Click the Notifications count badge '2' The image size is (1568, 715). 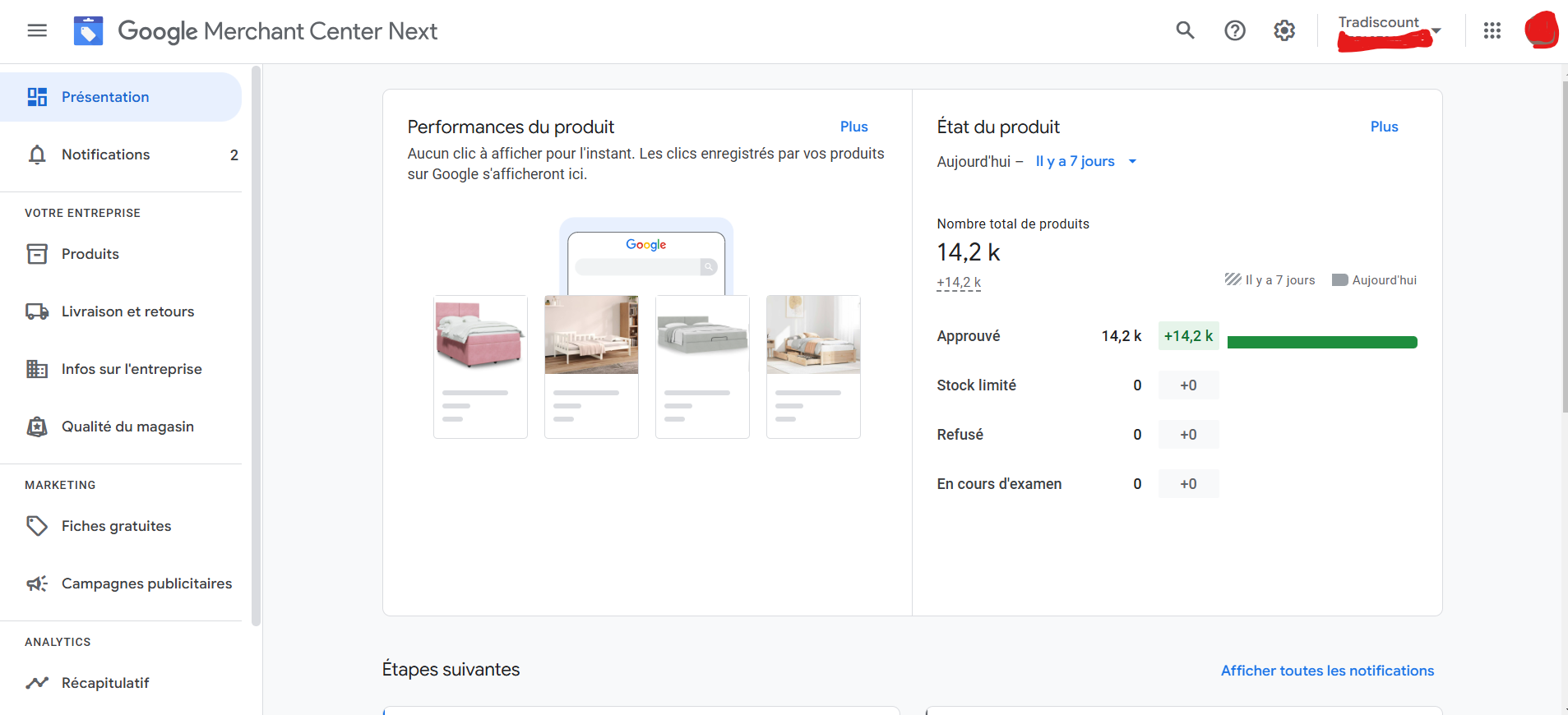[234, 155]
